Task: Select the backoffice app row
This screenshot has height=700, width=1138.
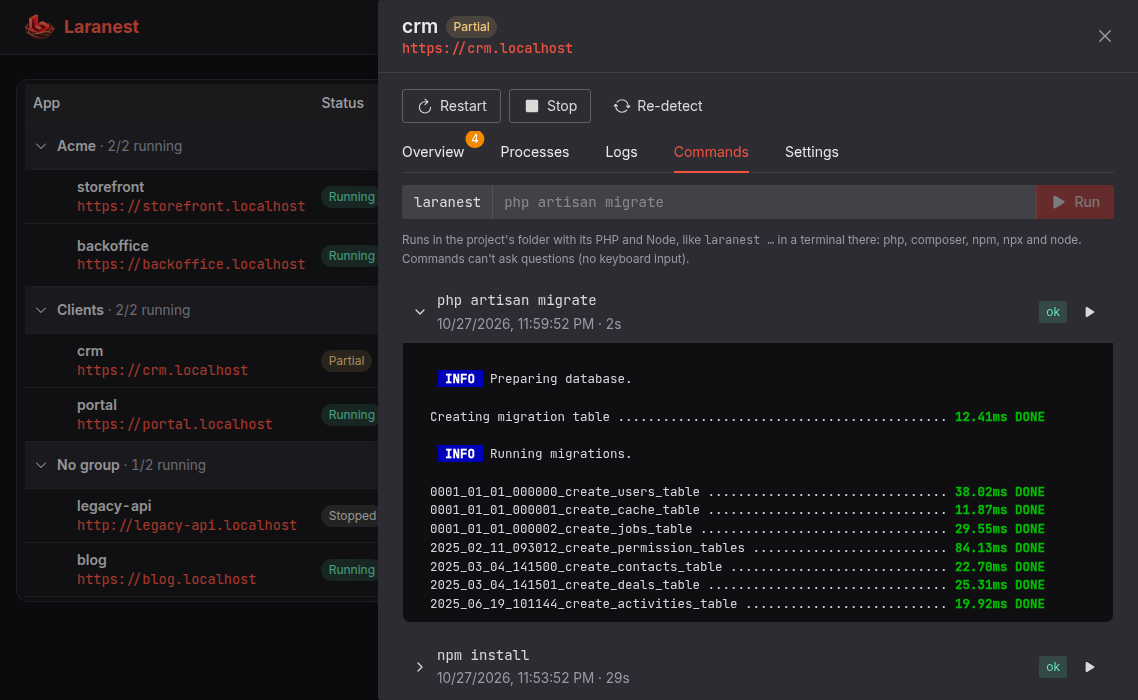Action: [202, 255]
